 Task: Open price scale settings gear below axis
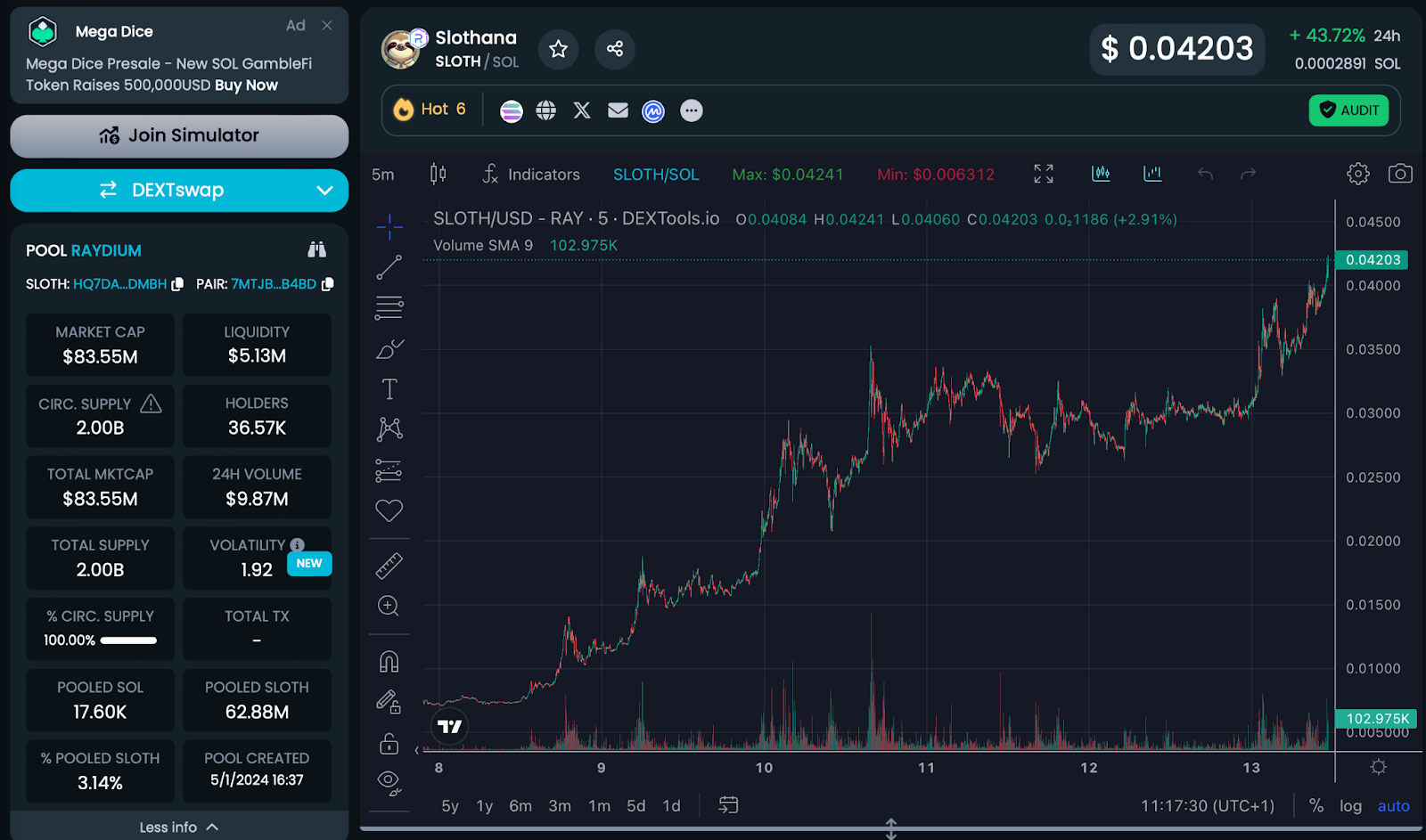coord(1379,767)
